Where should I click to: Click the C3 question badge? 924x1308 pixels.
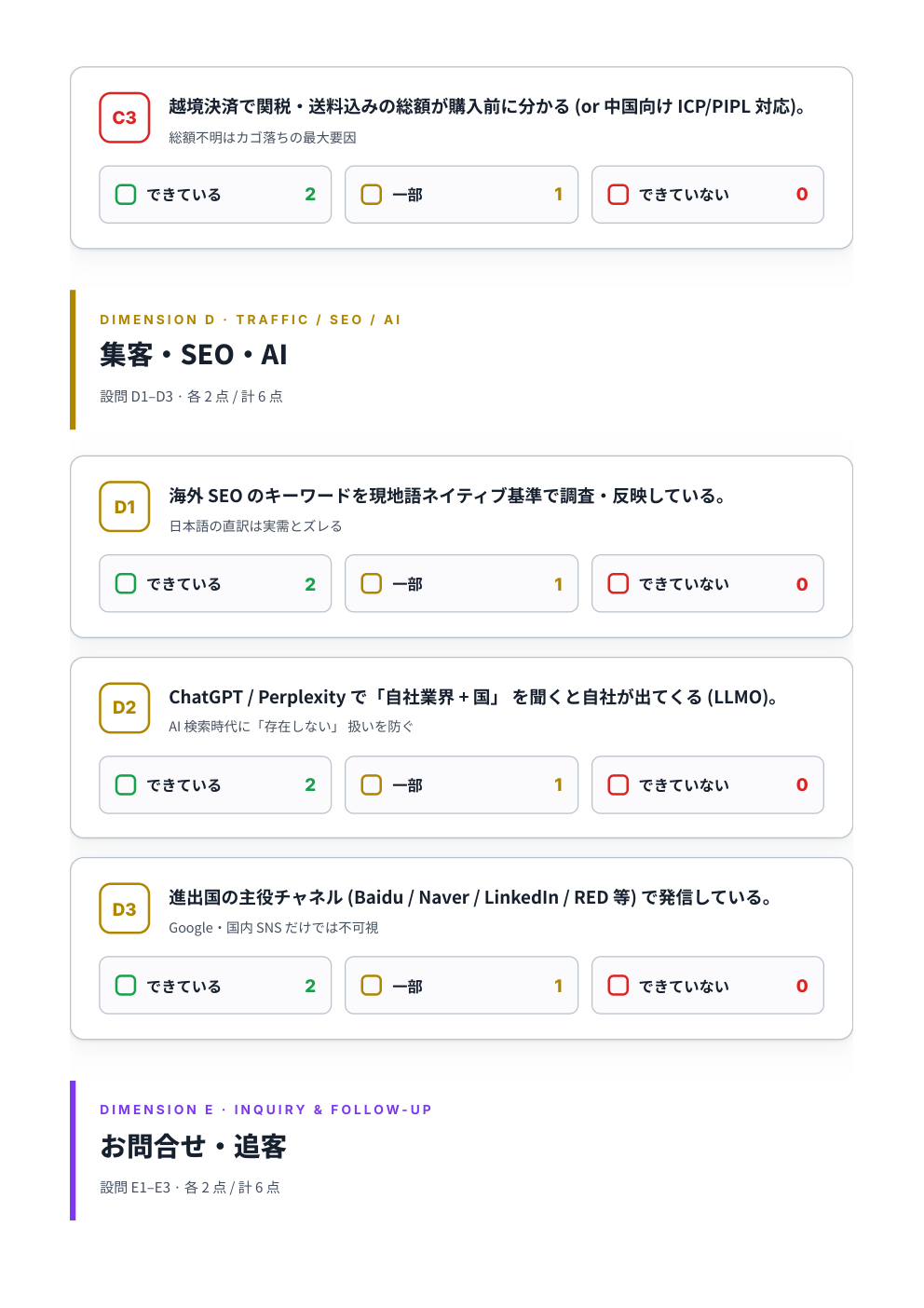click(x=125, y=117)
